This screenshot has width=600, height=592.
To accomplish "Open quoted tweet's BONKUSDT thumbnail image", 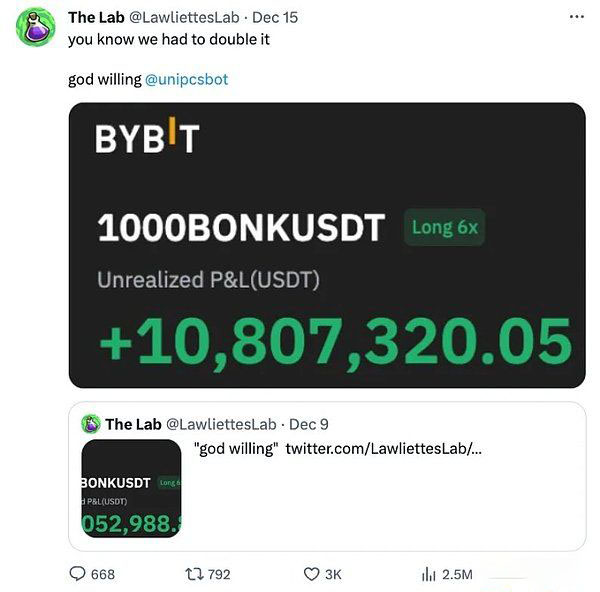I will click(x=131, y=489).
